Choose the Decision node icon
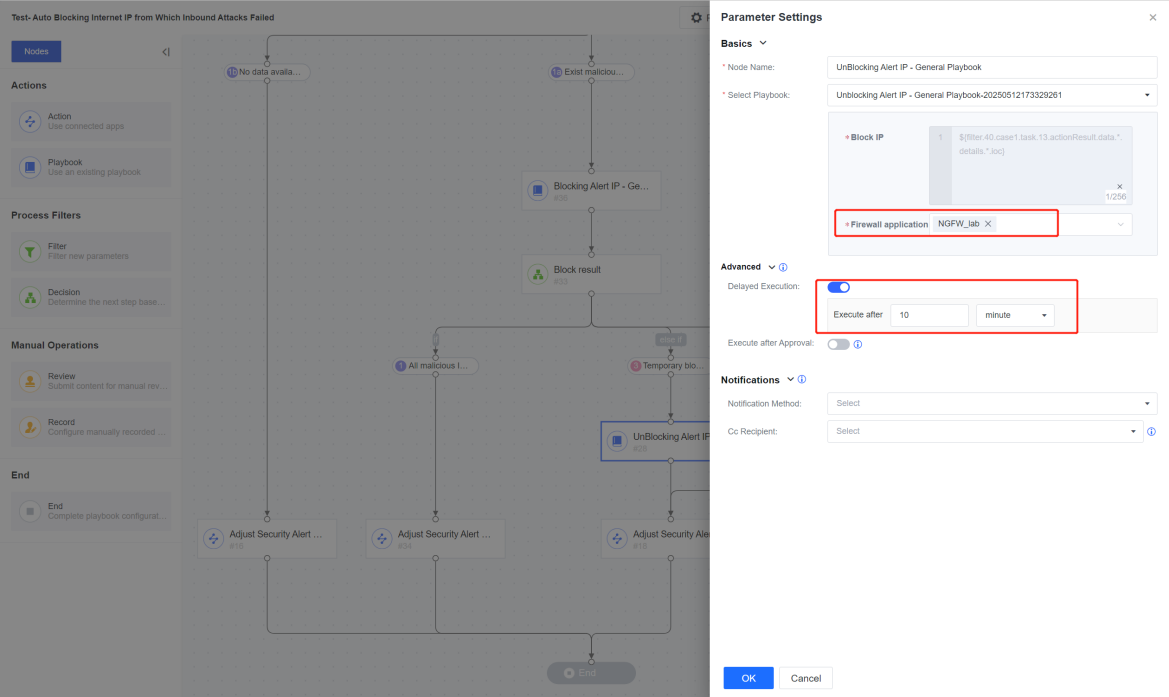 click(30, 297)
